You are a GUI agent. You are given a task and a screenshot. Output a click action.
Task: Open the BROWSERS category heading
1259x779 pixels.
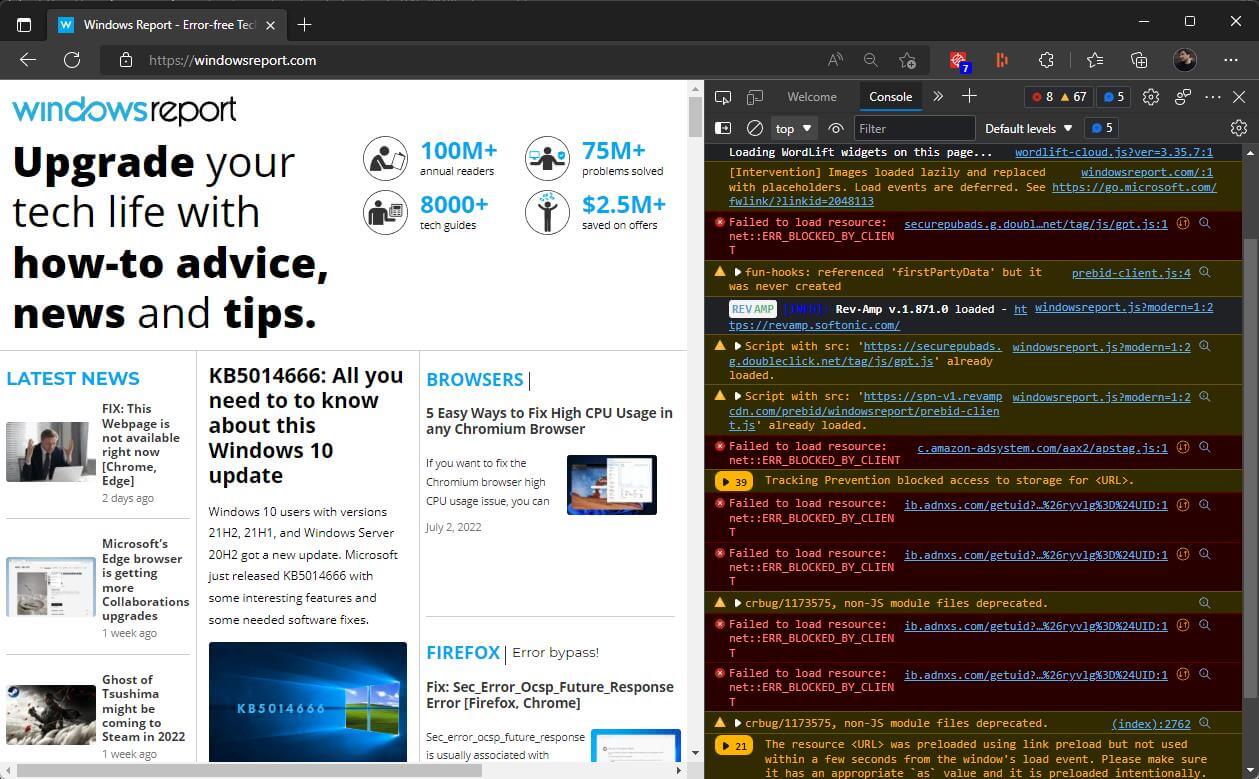click(475, 379)
